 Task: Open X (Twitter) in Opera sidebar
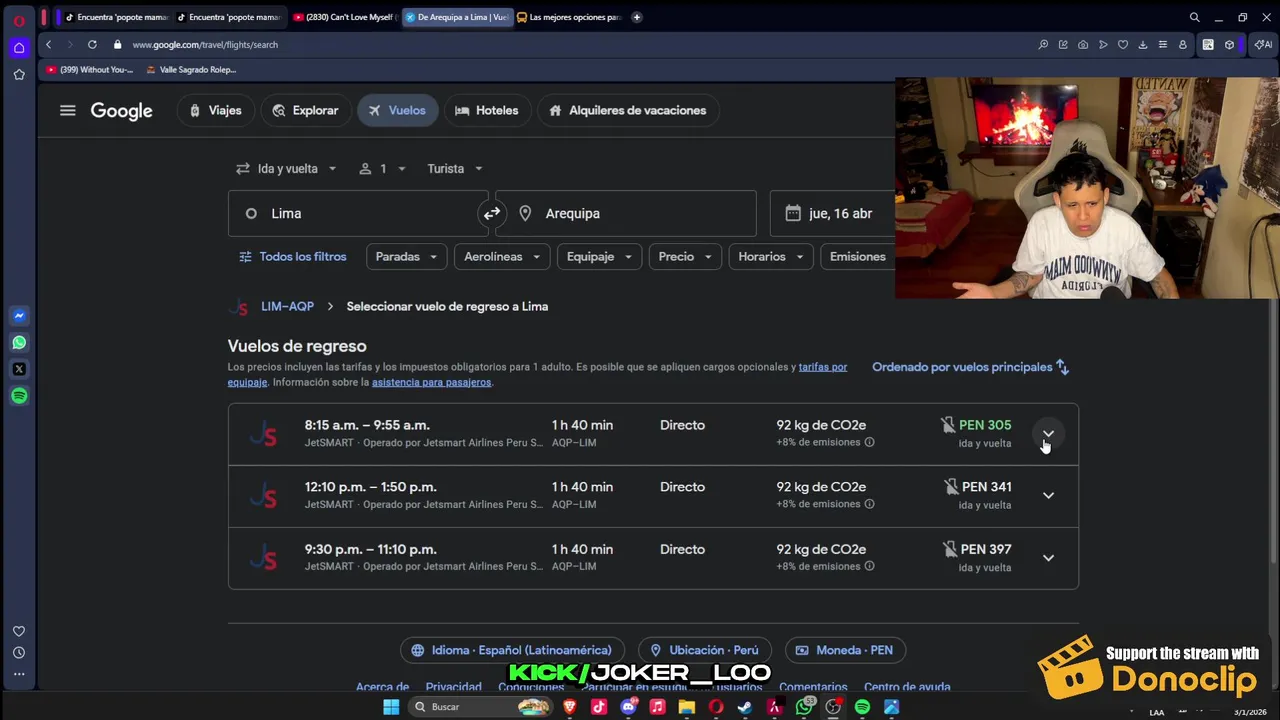click(x=19, y=369)
